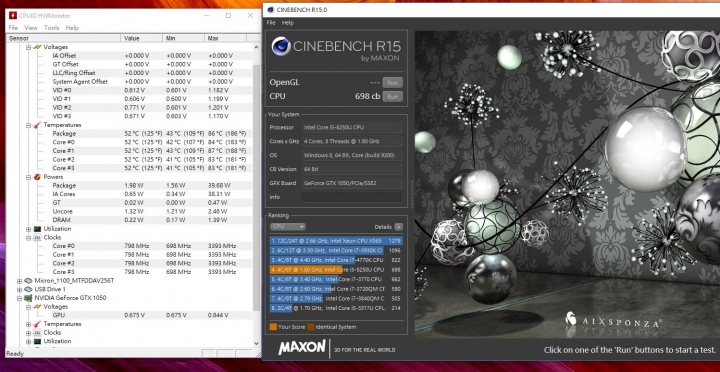The width and height of the screenshot is (720, 372).
Task: Open the CPU ranking dropdown
Action: (x=287, y=227)
